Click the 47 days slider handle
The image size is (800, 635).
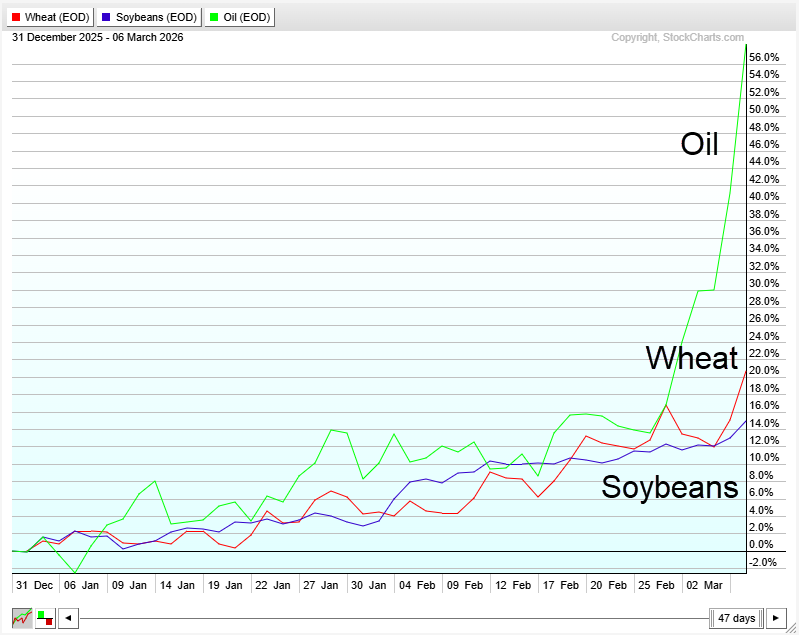737,618
